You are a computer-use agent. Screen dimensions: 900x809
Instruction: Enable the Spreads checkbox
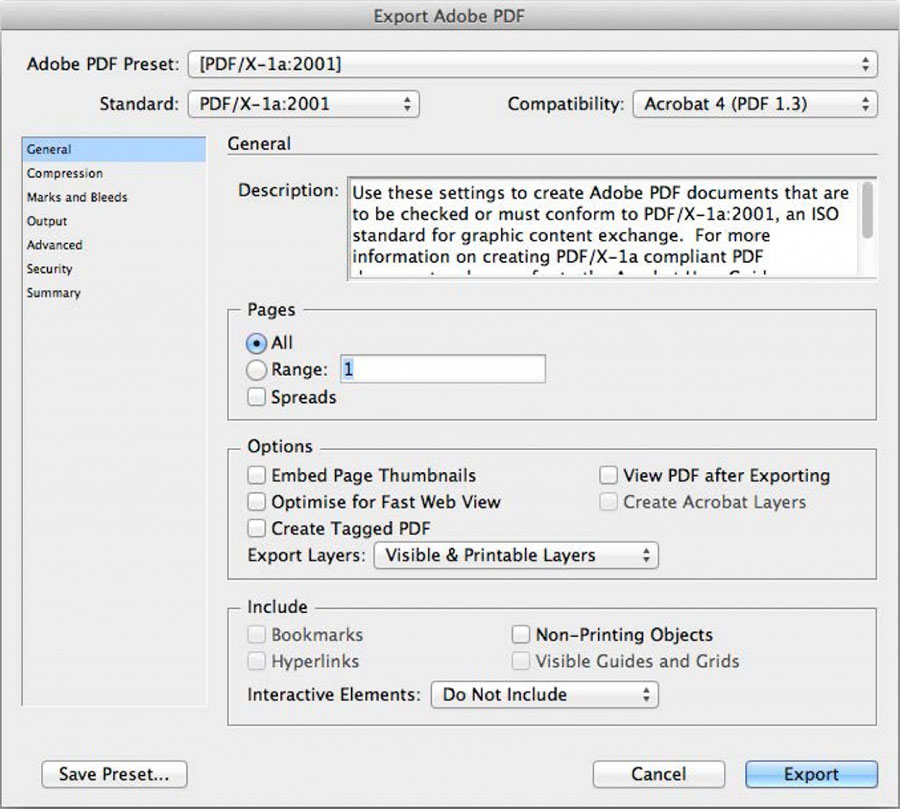tap(256, 397)
